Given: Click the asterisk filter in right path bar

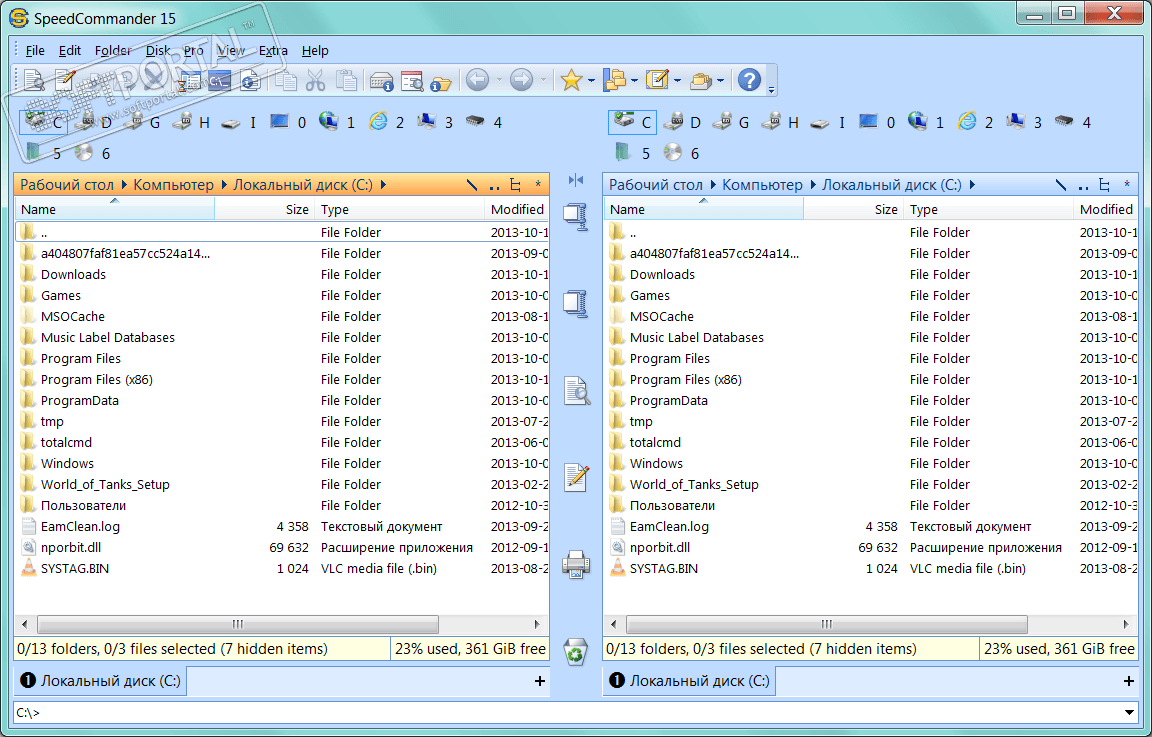Looking at the screenshot, I should (1127, 185).
